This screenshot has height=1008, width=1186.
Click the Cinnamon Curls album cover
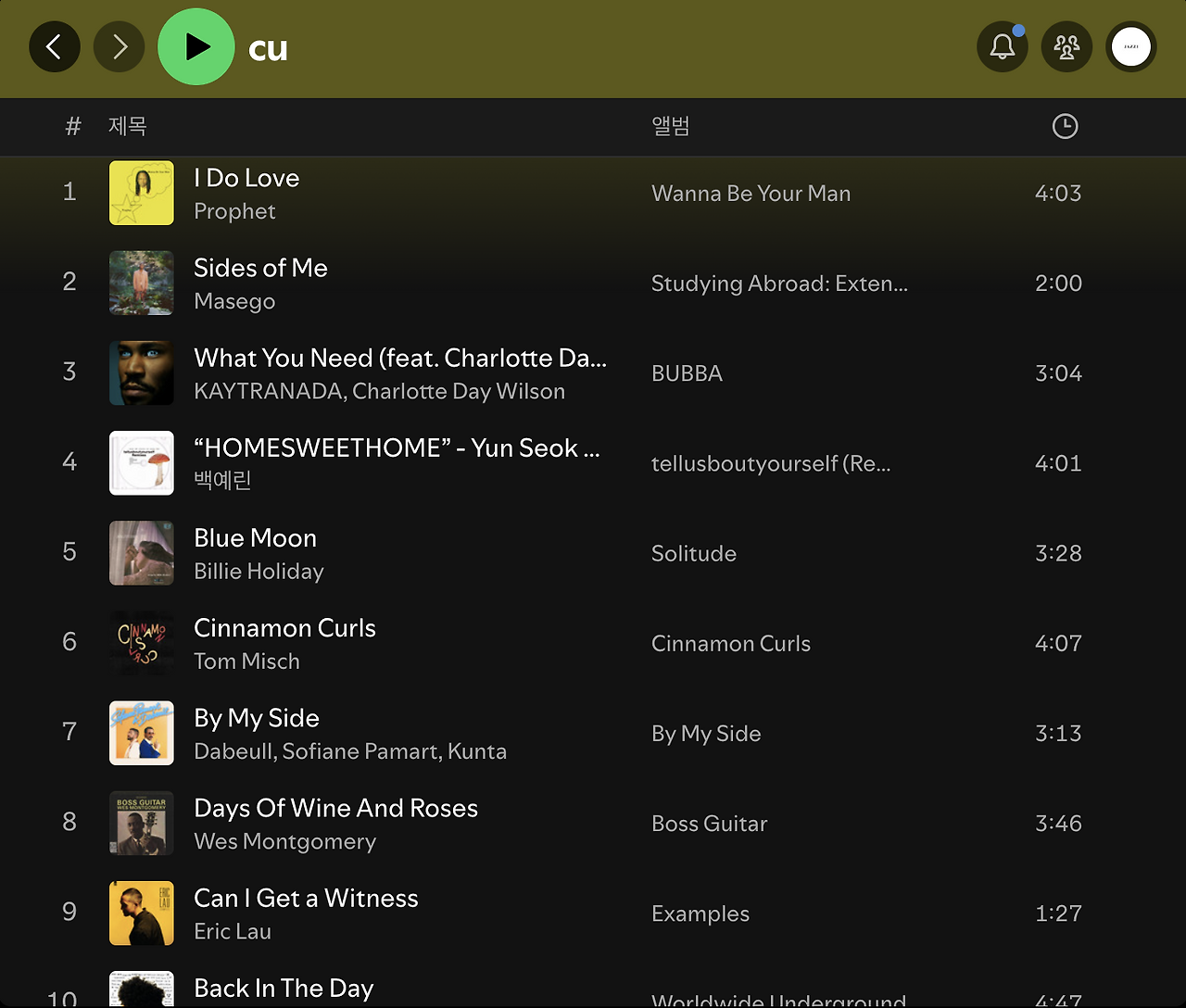[142, 643]
